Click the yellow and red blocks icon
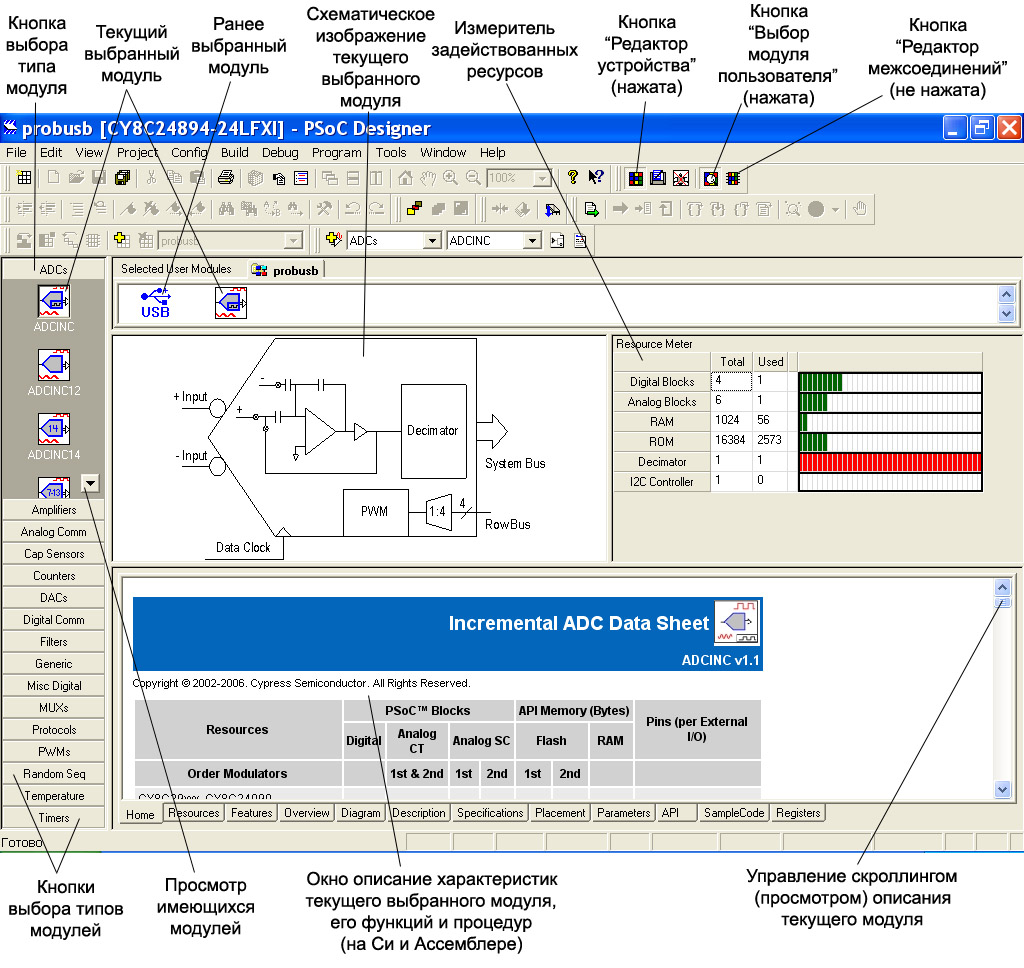1024x968 pixels. click(x=414, y=209)
